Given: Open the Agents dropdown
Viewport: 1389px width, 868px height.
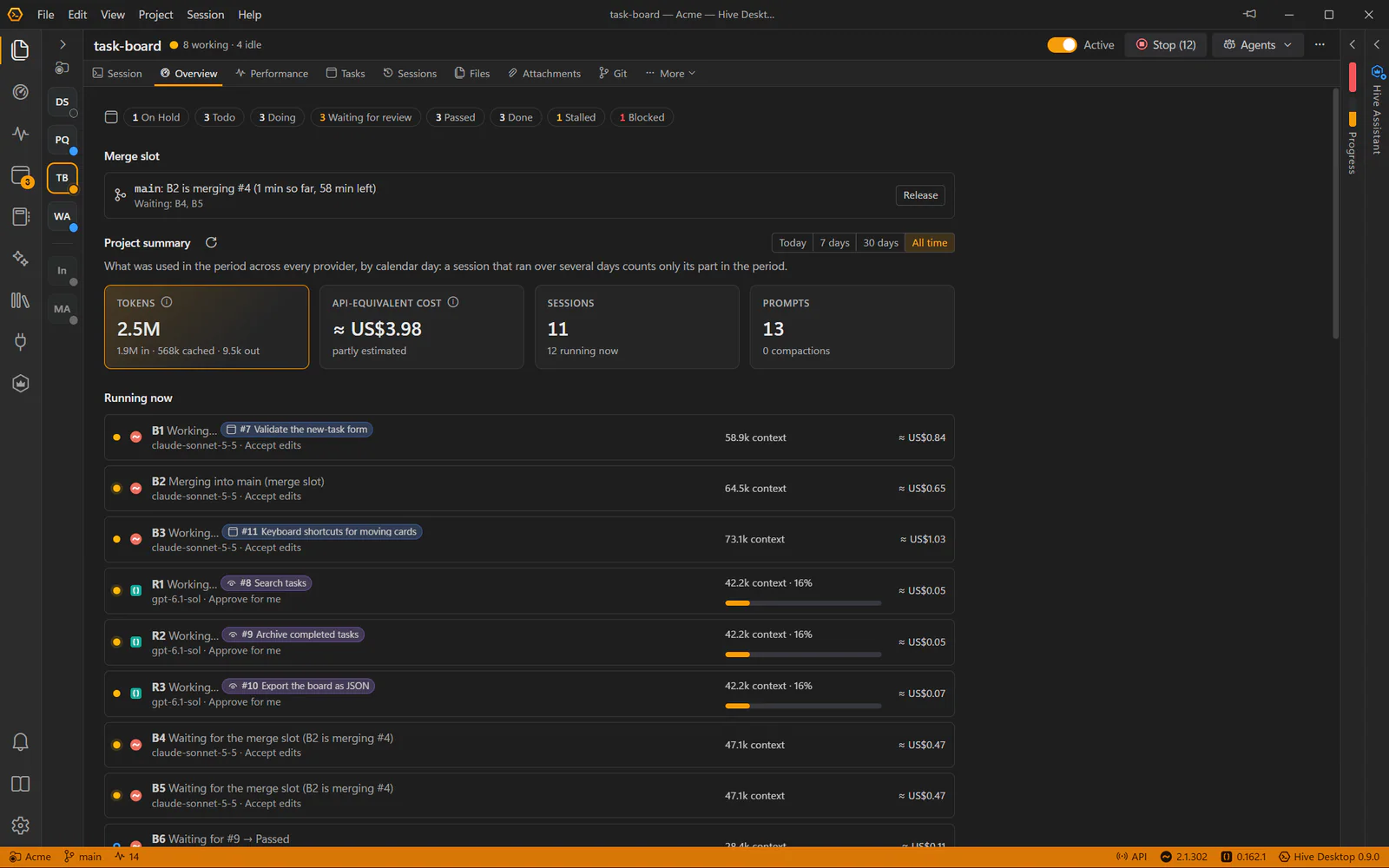Looking at the screenshot, I should point(1258,45).
